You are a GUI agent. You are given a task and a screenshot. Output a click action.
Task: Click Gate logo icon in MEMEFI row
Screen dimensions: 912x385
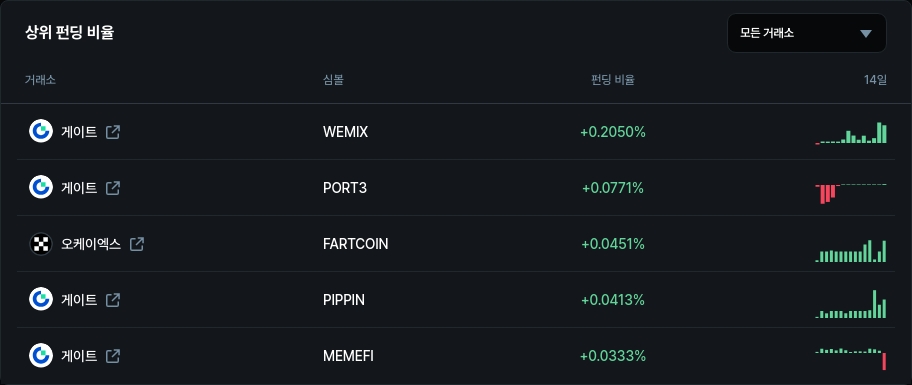tap(41, 355)
